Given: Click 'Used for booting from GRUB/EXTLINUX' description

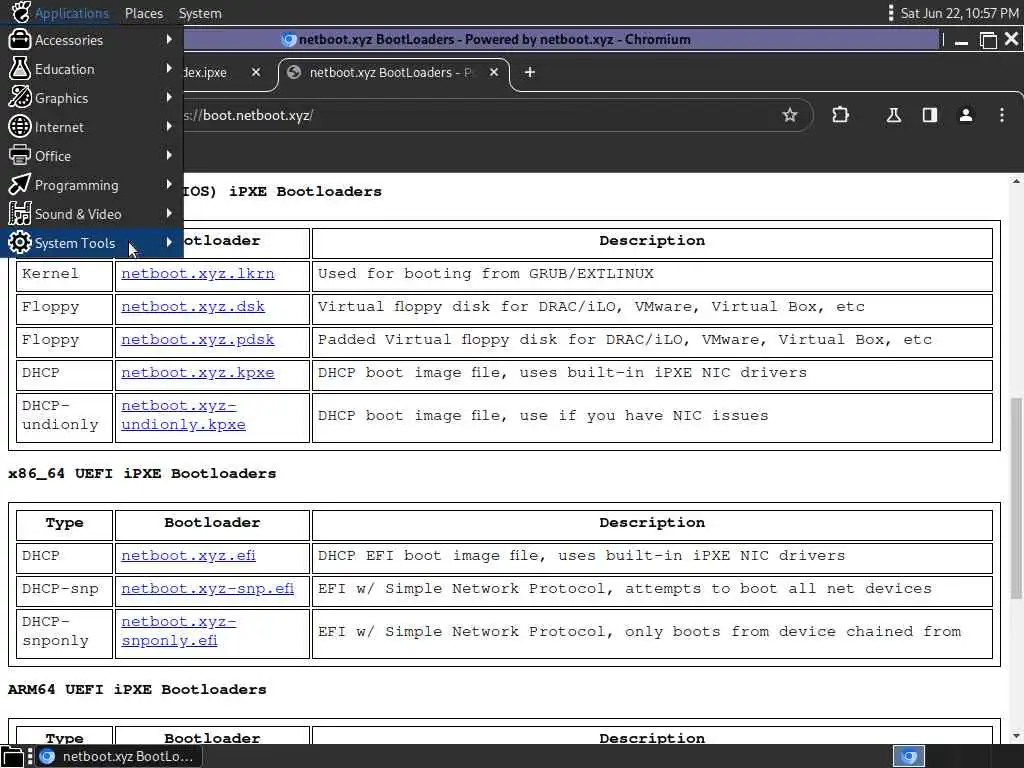Looking at the screenshot, I should pos(486,274).
